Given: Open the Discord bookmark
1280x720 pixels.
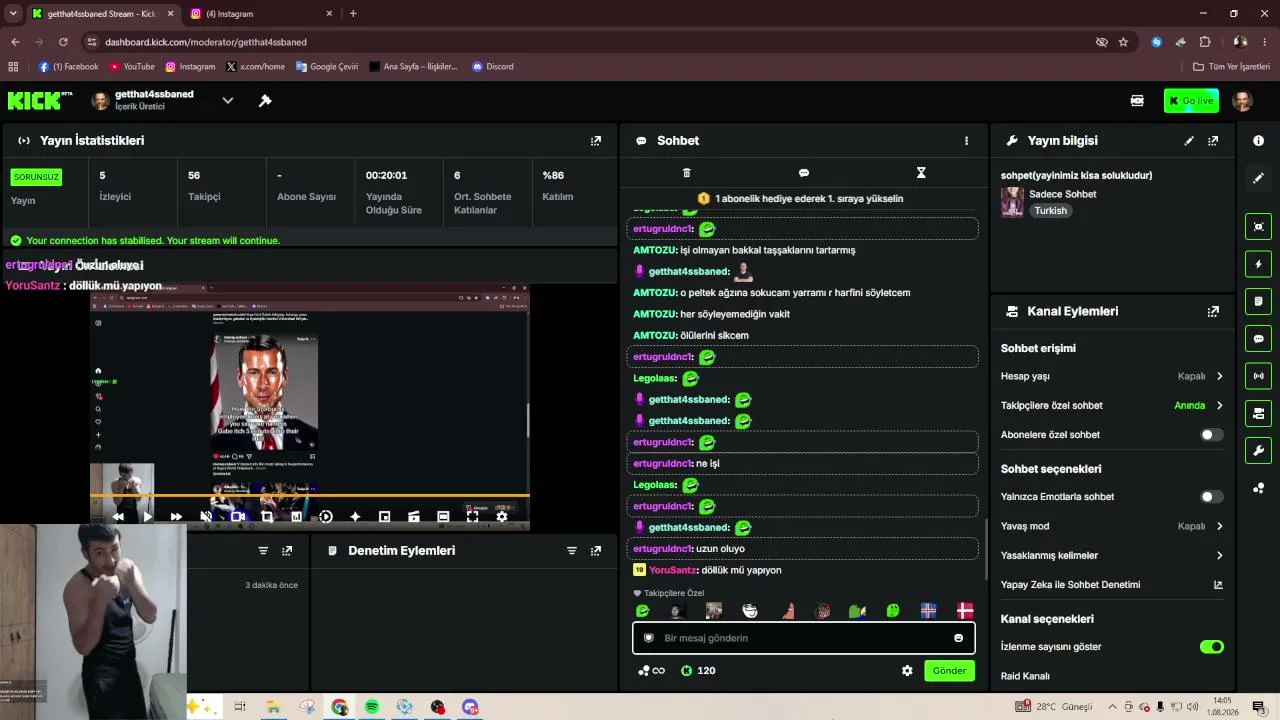Looking at the screenshot, I should [x=493, y=67].
